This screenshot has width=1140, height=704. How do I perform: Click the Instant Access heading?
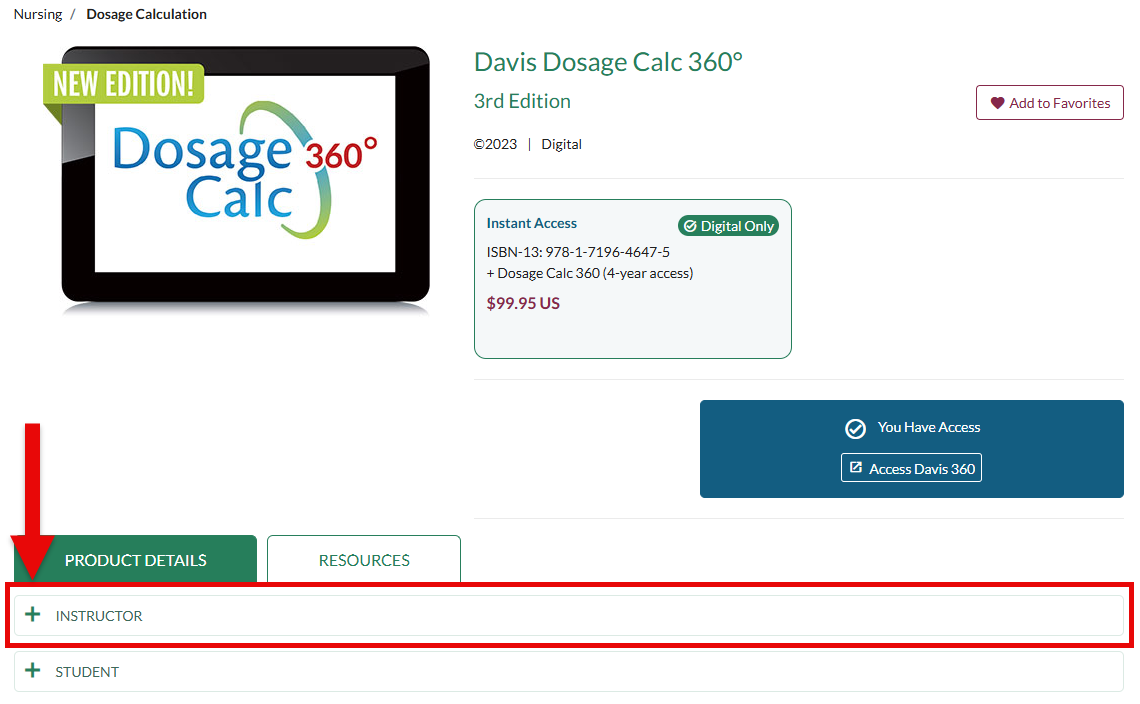click(531, 223)
